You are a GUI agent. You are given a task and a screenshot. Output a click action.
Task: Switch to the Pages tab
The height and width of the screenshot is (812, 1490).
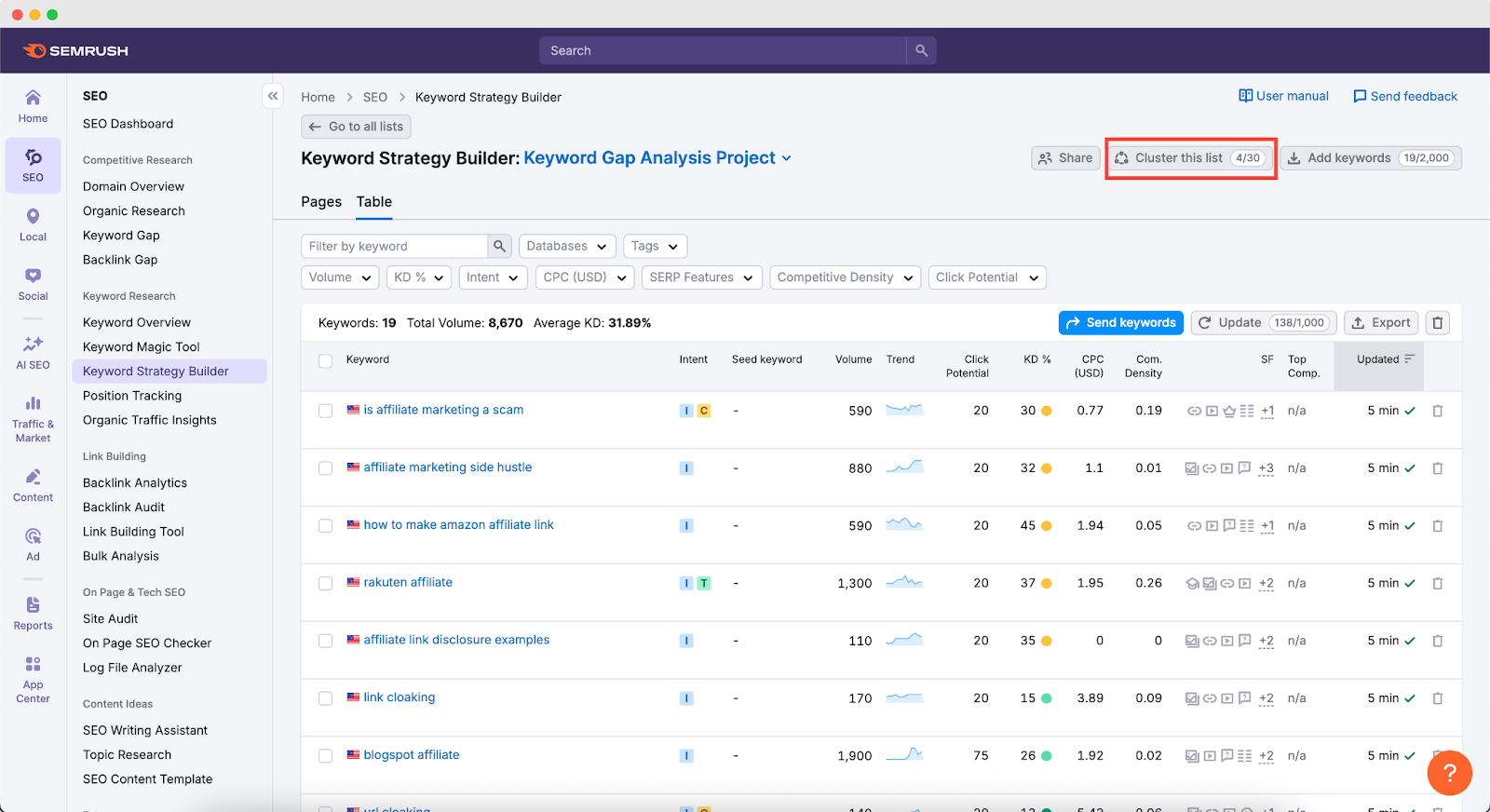[x=320, y=202]
